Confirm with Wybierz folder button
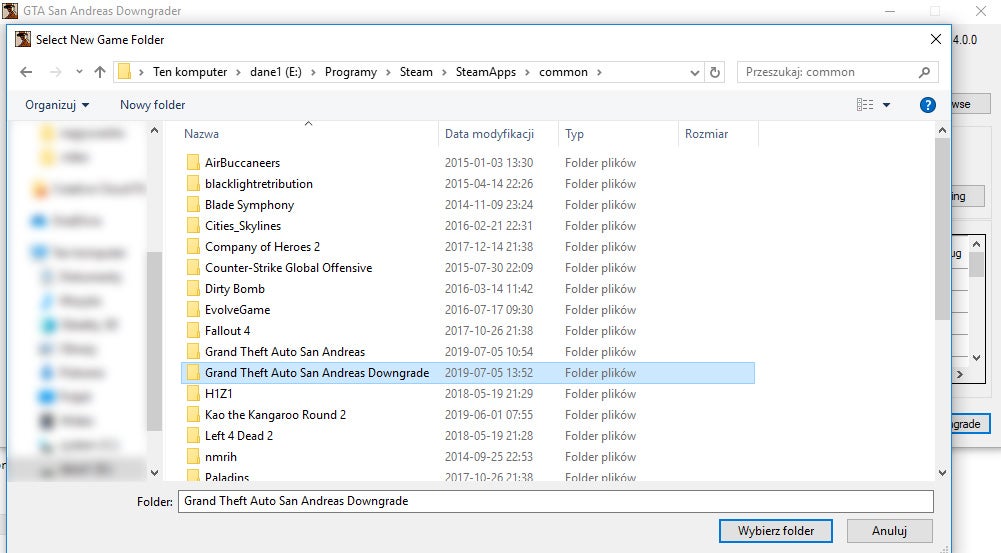 click(x=776, y=531)
